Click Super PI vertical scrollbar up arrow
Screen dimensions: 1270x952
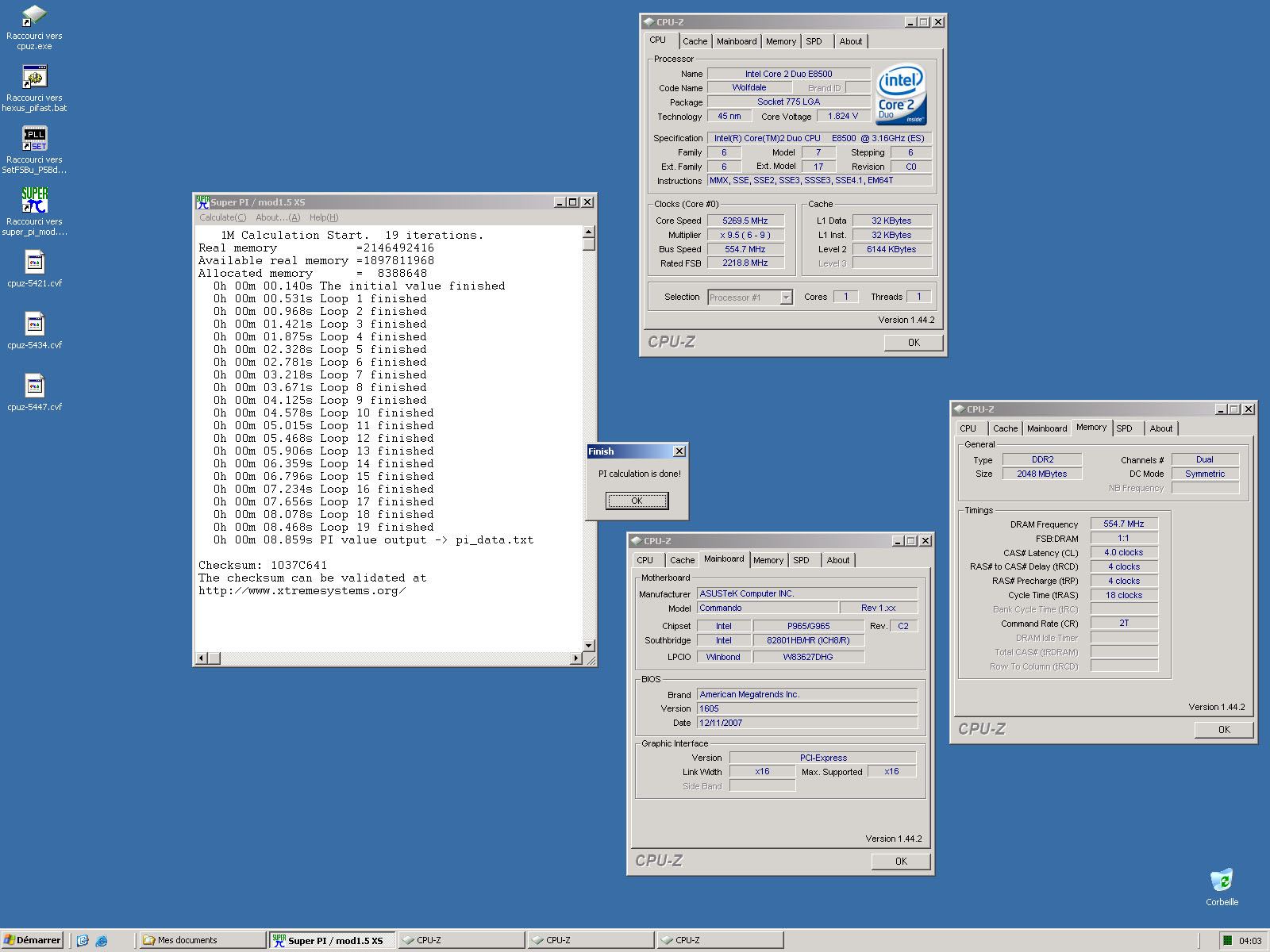(x=589, y=232)
